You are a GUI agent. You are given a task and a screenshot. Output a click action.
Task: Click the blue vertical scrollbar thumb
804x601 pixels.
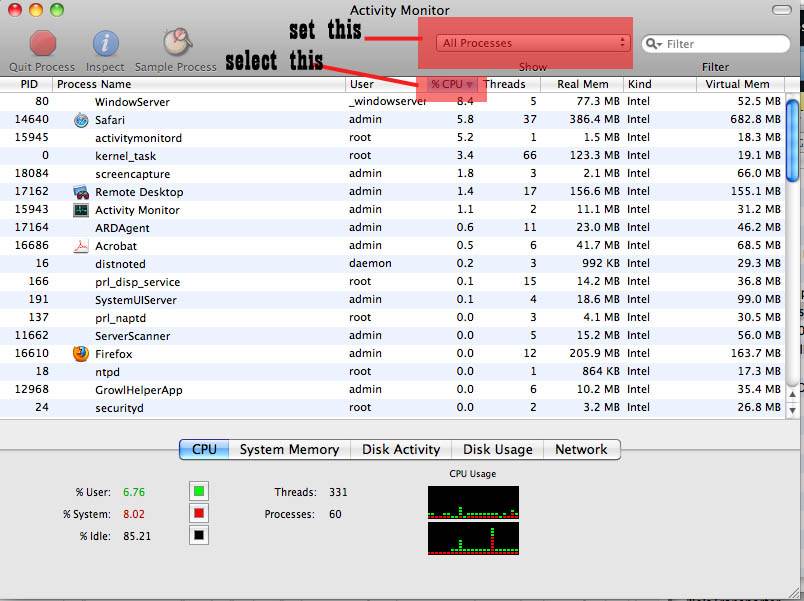(793, 141)
